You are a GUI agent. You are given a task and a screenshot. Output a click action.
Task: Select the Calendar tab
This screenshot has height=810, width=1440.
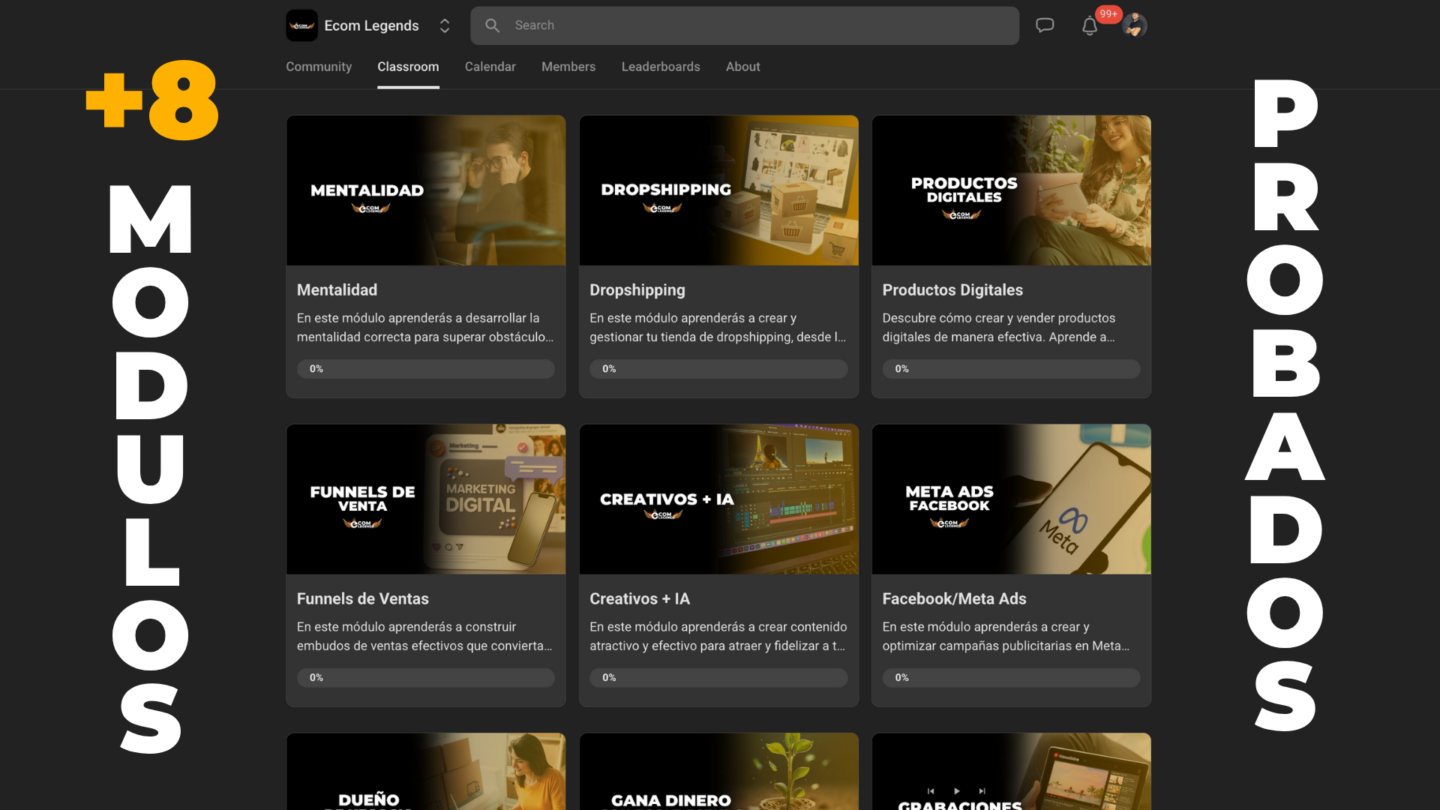(490, 67)
